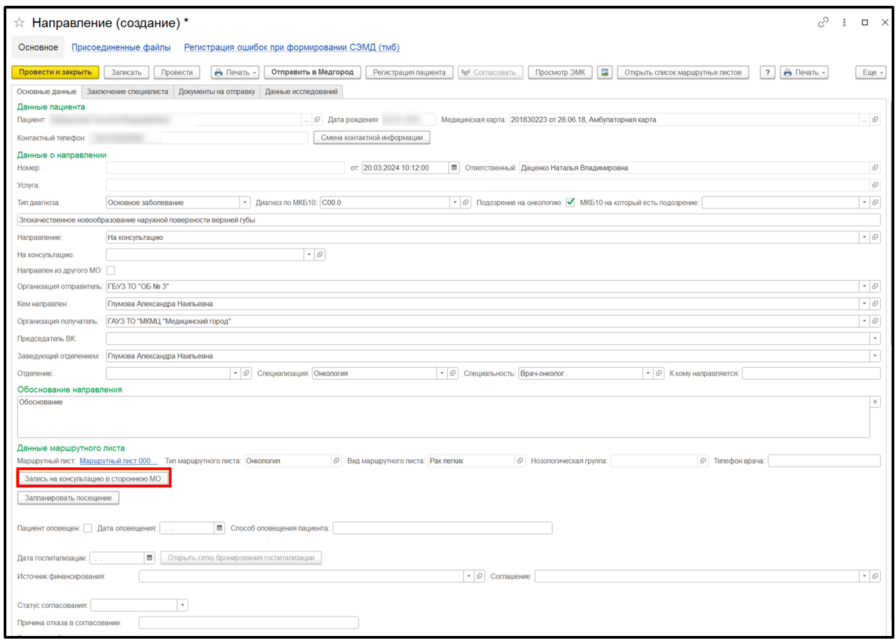Switch to Заключение специалиста tab
This screenshot has width=896, height=643.
[127, 92]
